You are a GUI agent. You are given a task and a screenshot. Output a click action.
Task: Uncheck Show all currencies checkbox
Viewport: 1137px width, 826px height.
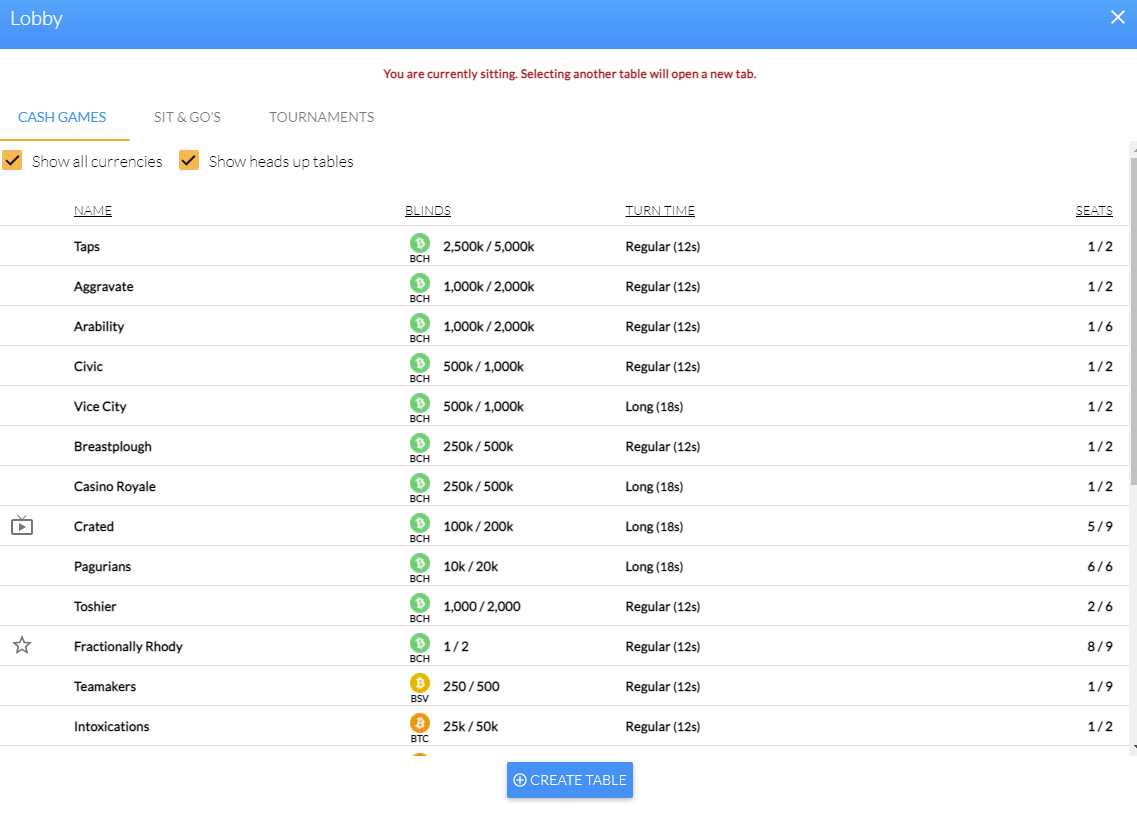pyautogui.click(x=12, y=160)
